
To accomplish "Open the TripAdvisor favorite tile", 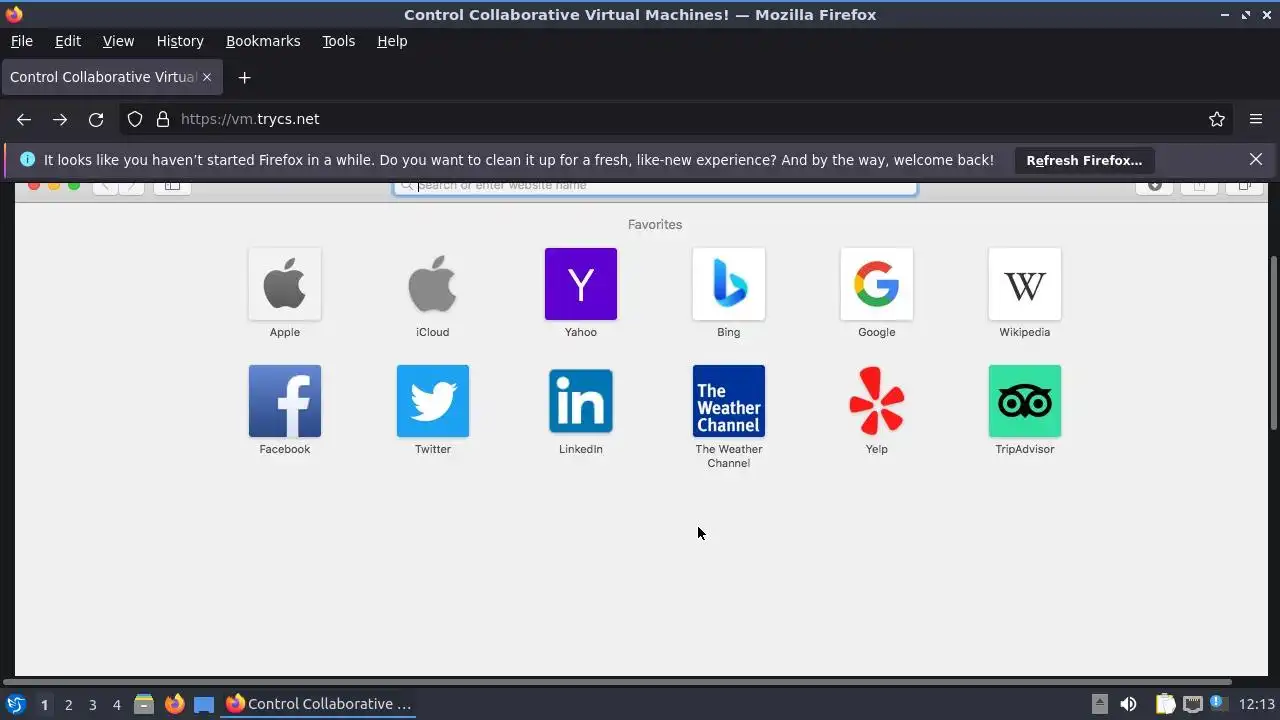I will pyautogui.click(x=1025, y=401).
